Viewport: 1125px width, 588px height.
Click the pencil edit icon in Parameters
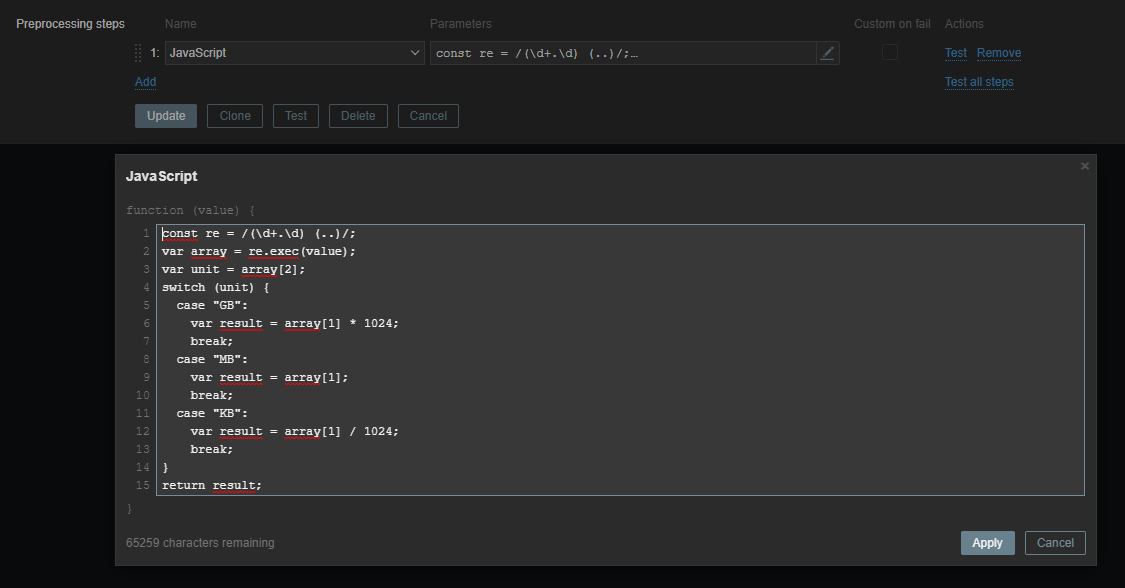[x=827, y=53]
